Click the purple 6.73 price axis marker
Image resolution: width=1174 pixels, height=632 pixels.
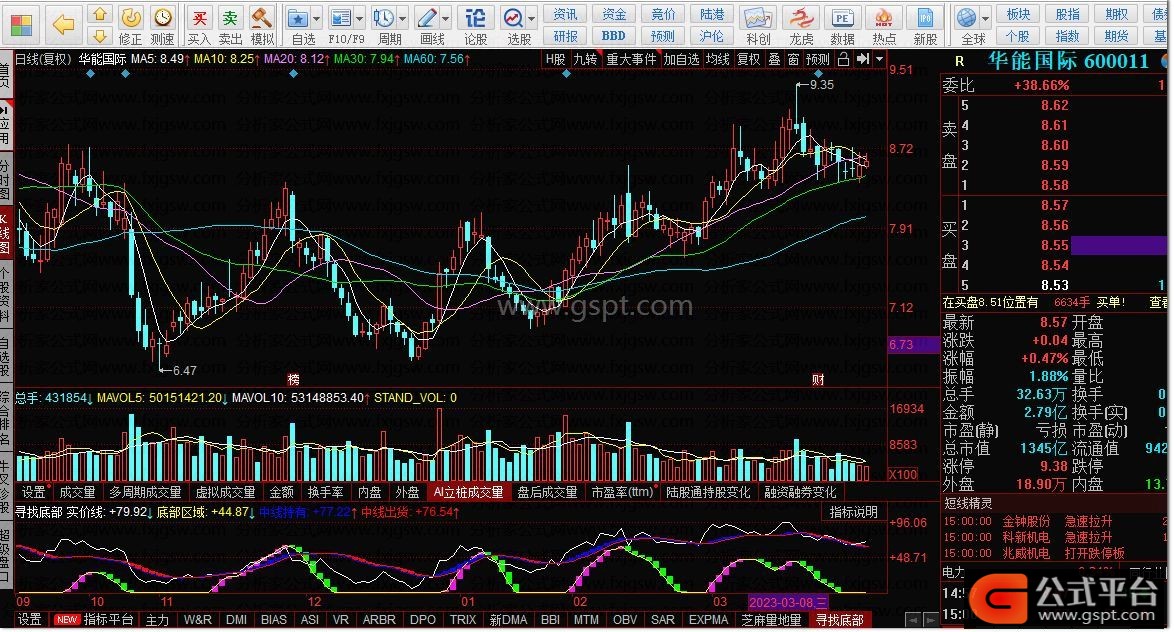(913, 344)
